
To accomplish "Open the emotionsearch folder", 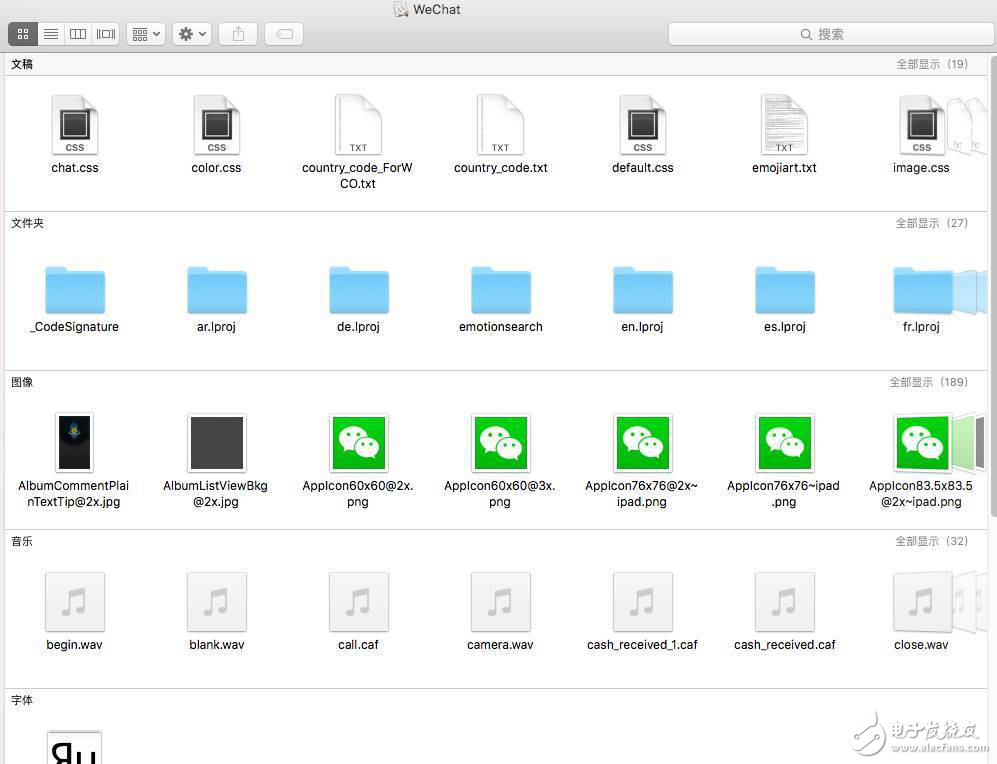I will [x=500, y=290].
